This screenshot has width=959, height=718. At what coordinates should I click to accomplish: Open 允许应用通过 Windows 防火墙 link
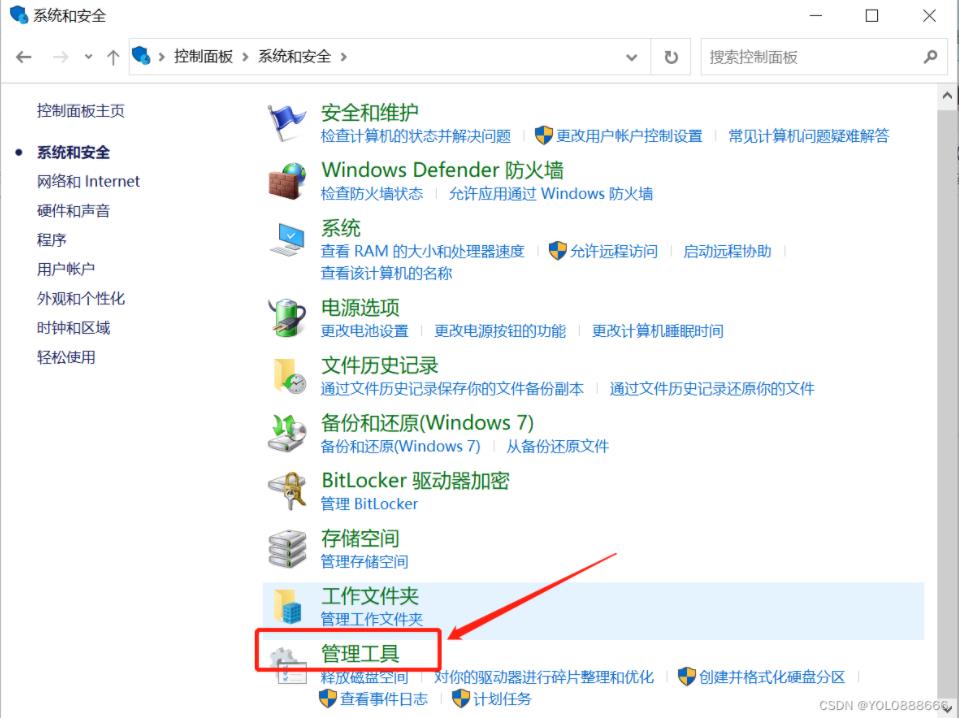coord(550,194)
